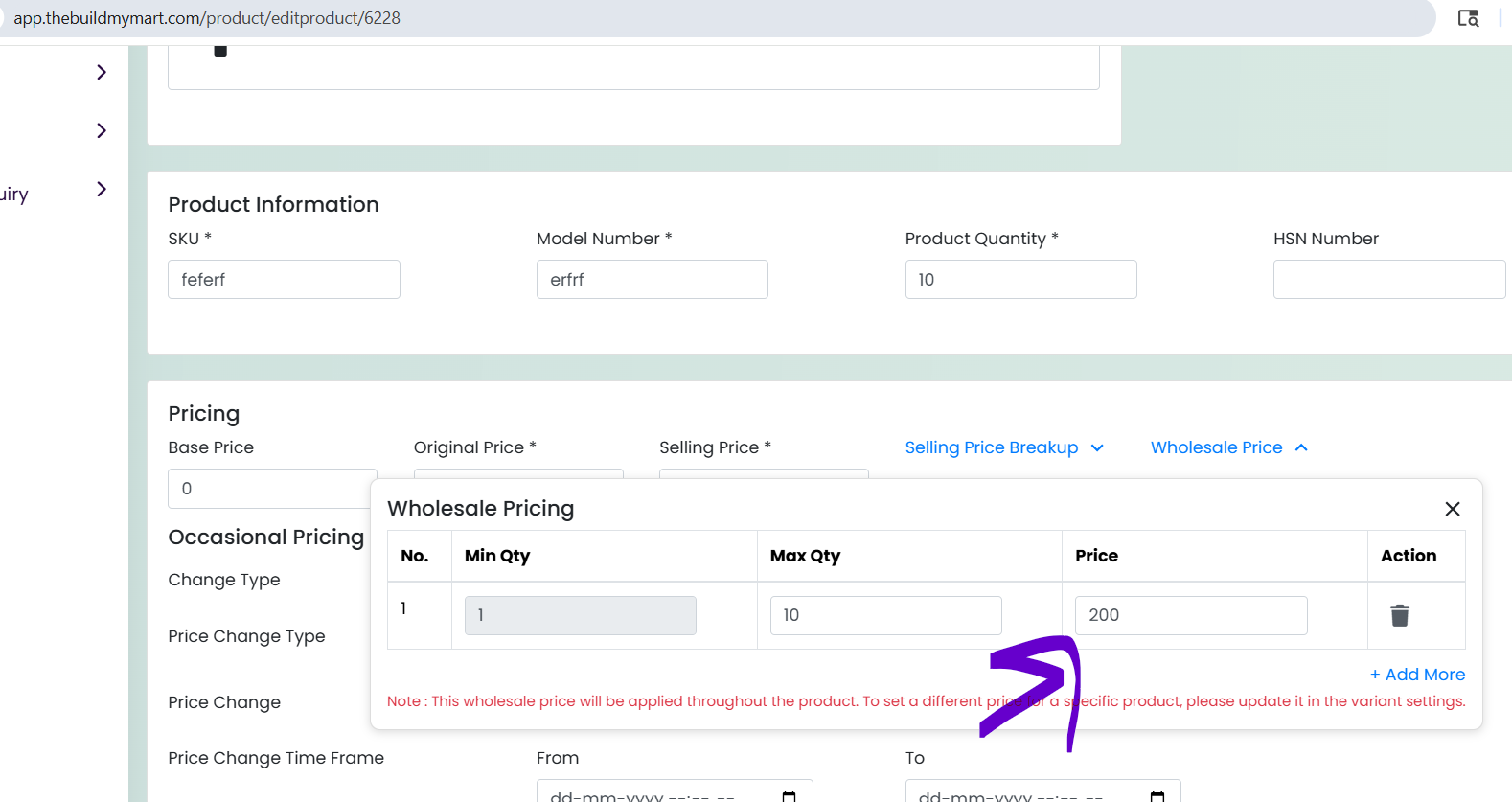
Task: Collapse the Wholesale Price section
Action: pyautogui.click(x=1228, y=447)
